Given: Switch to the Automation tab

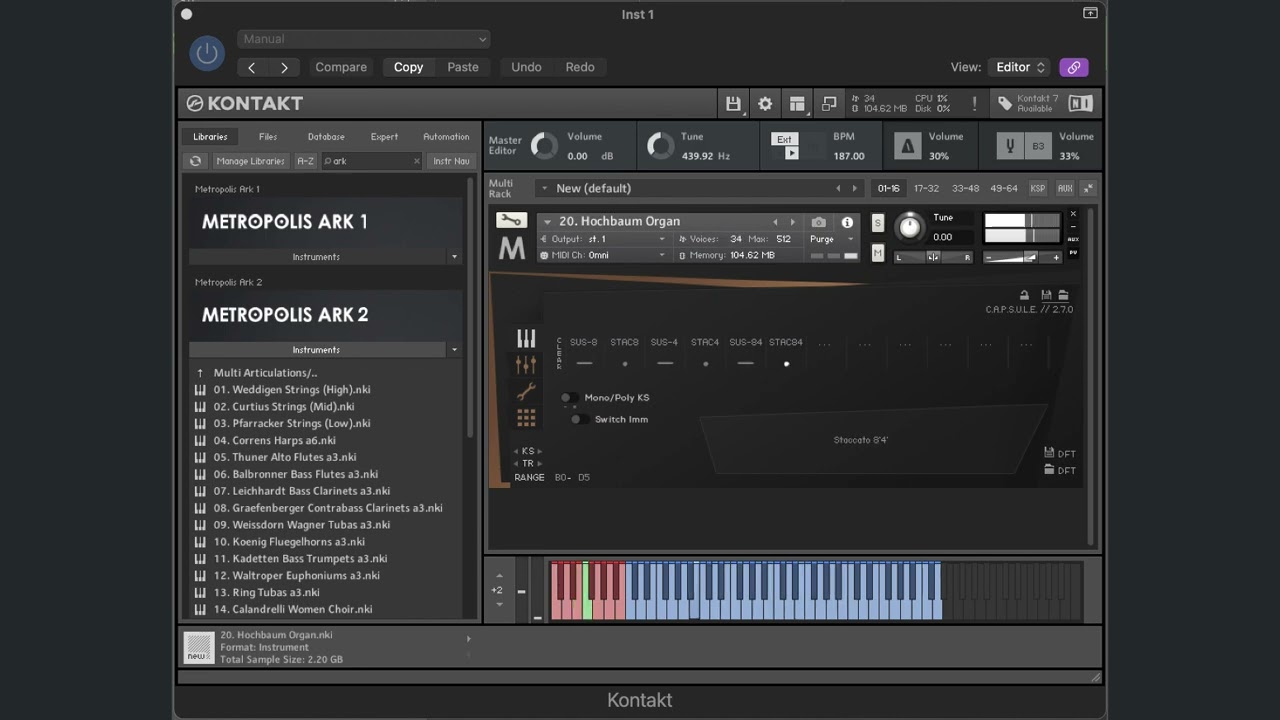Looking at the screenshot, I should (446, 137).
